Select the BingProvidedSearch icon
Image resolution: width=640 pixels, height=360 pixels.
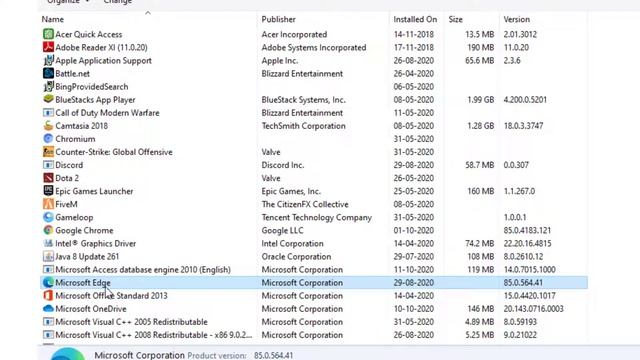[48, 87]
